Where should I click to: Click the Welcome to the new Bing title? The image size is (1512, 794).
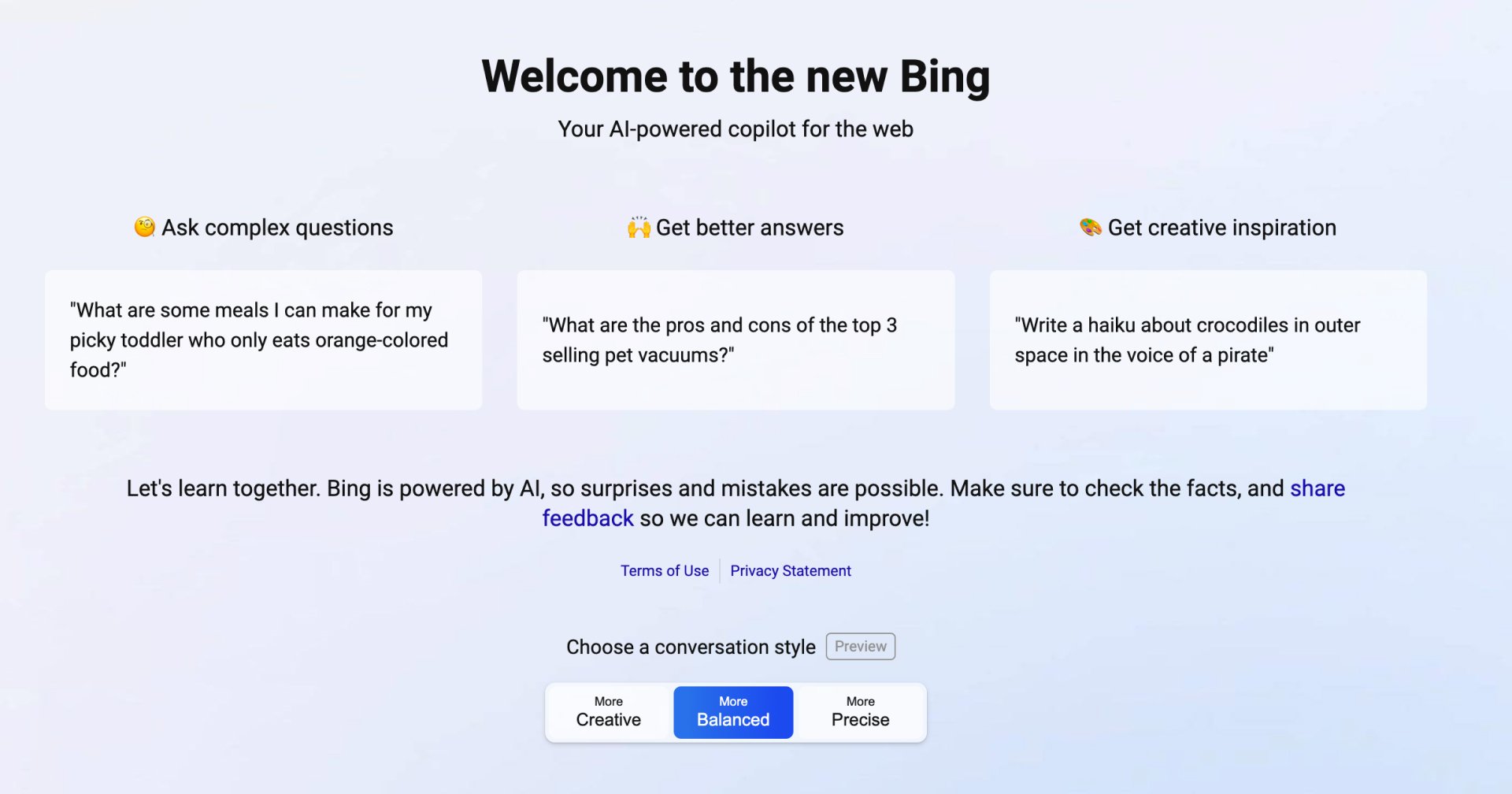736,76
